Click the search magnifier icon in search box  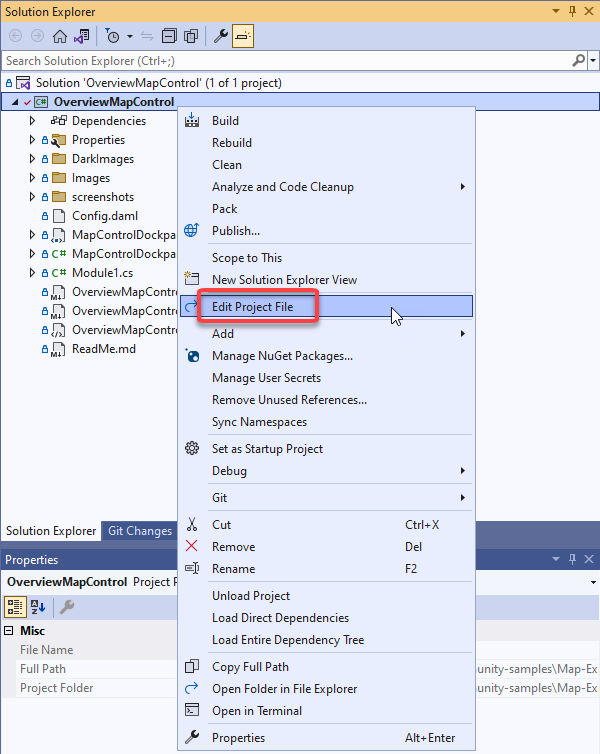(x=578, y=61)
